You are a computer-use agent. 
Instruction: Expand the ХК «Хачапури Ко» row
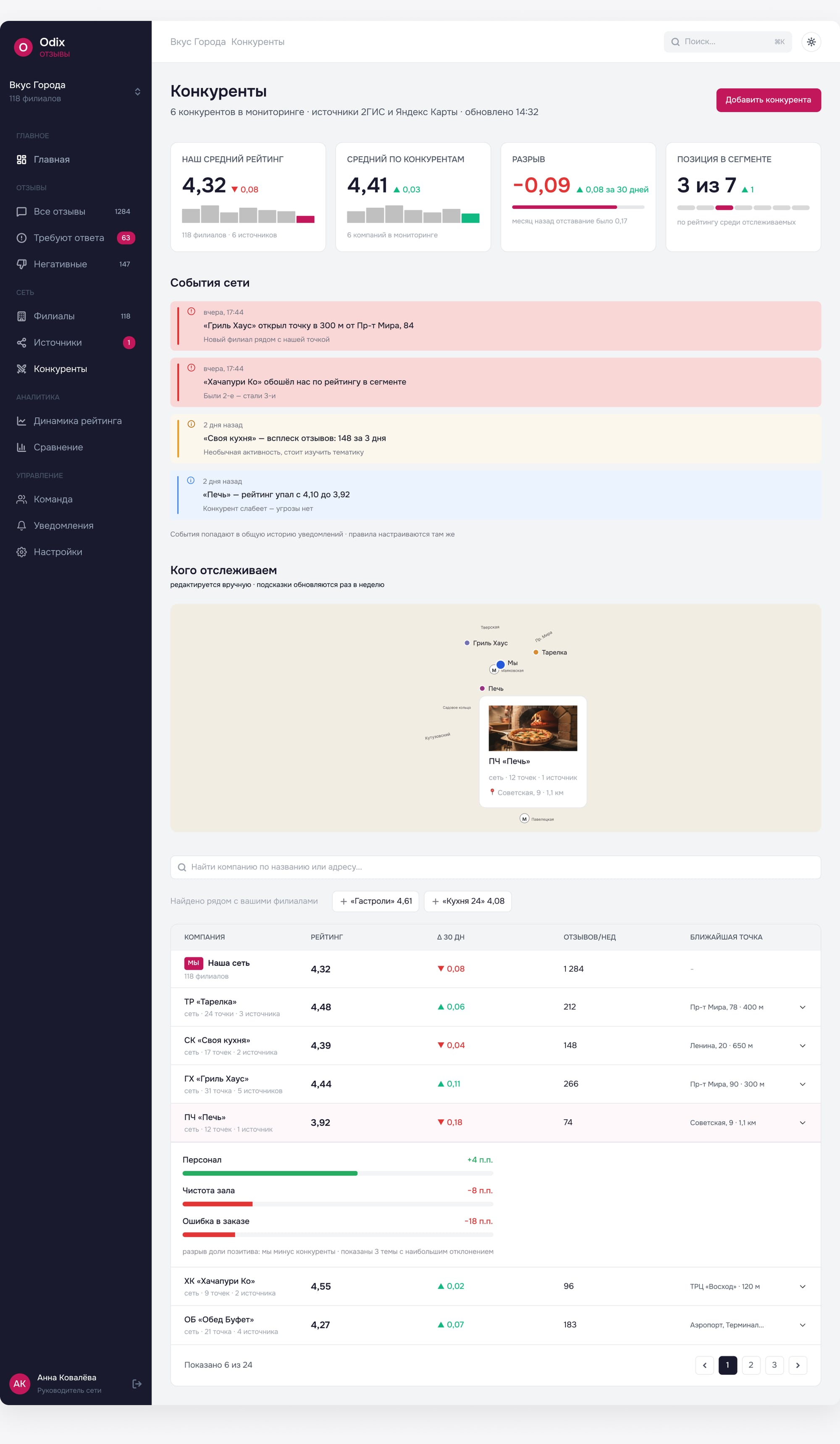802,1286
